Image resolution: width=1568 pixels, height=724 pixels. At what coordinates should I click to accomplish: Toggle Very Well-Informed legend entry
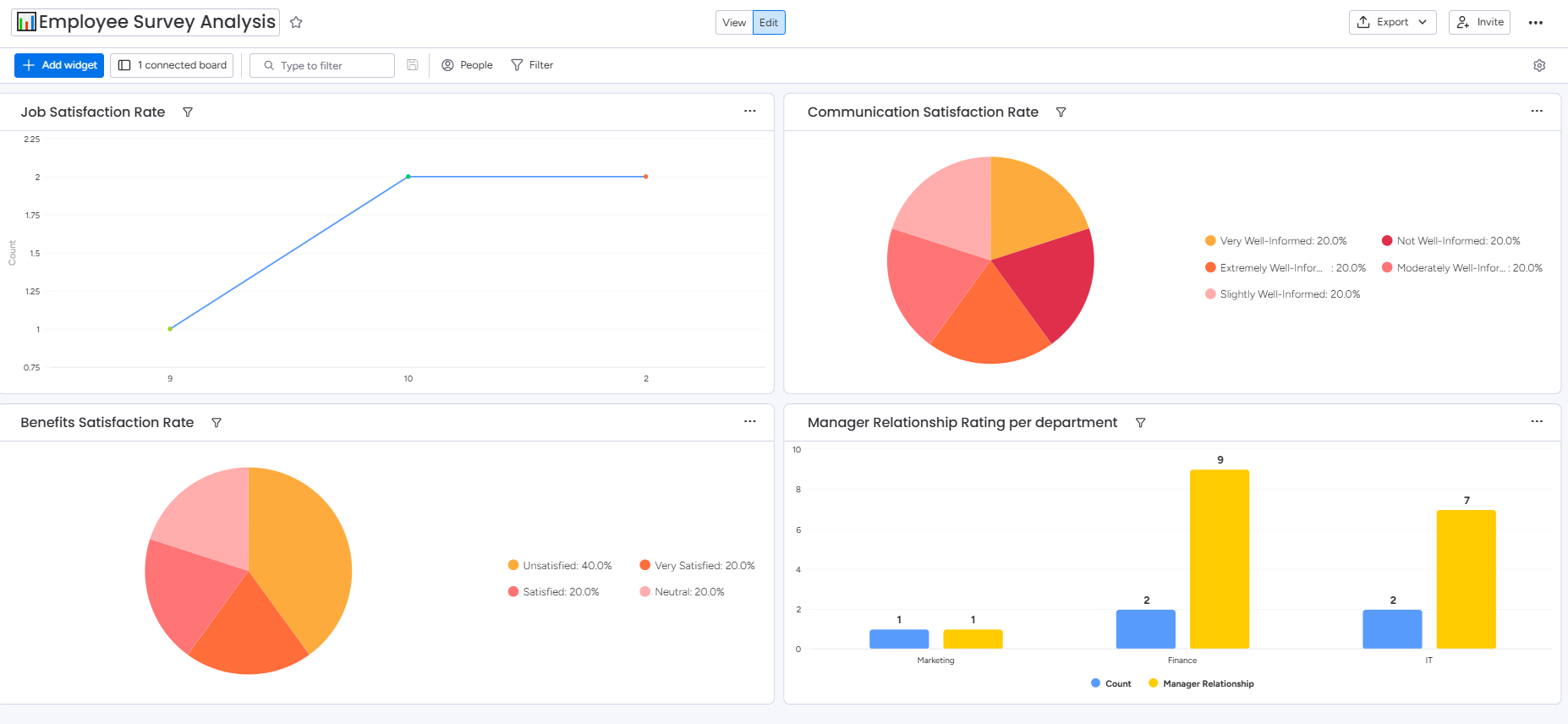tap(1275, 241)
